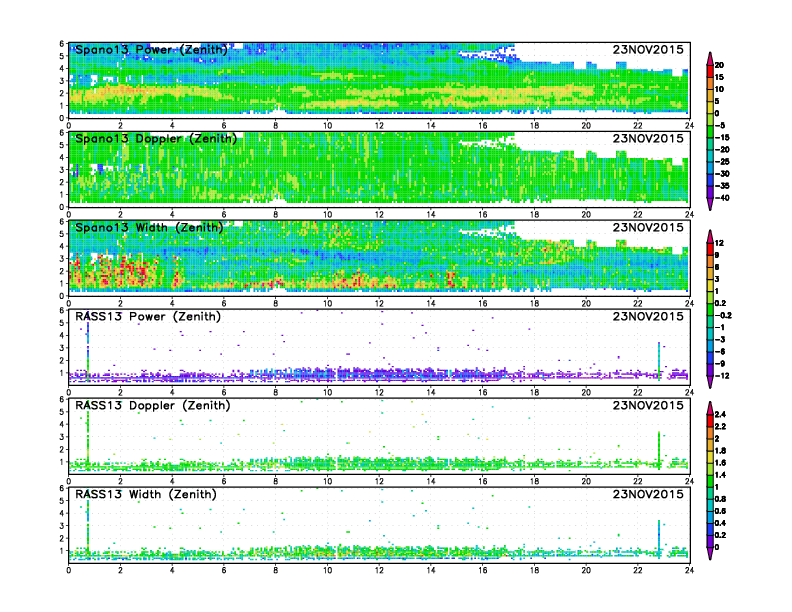This screenshot has width=792, height=612.
Task: Click the 23NOV2015 date in Spano13 Power panel
Action: (648, 49)
